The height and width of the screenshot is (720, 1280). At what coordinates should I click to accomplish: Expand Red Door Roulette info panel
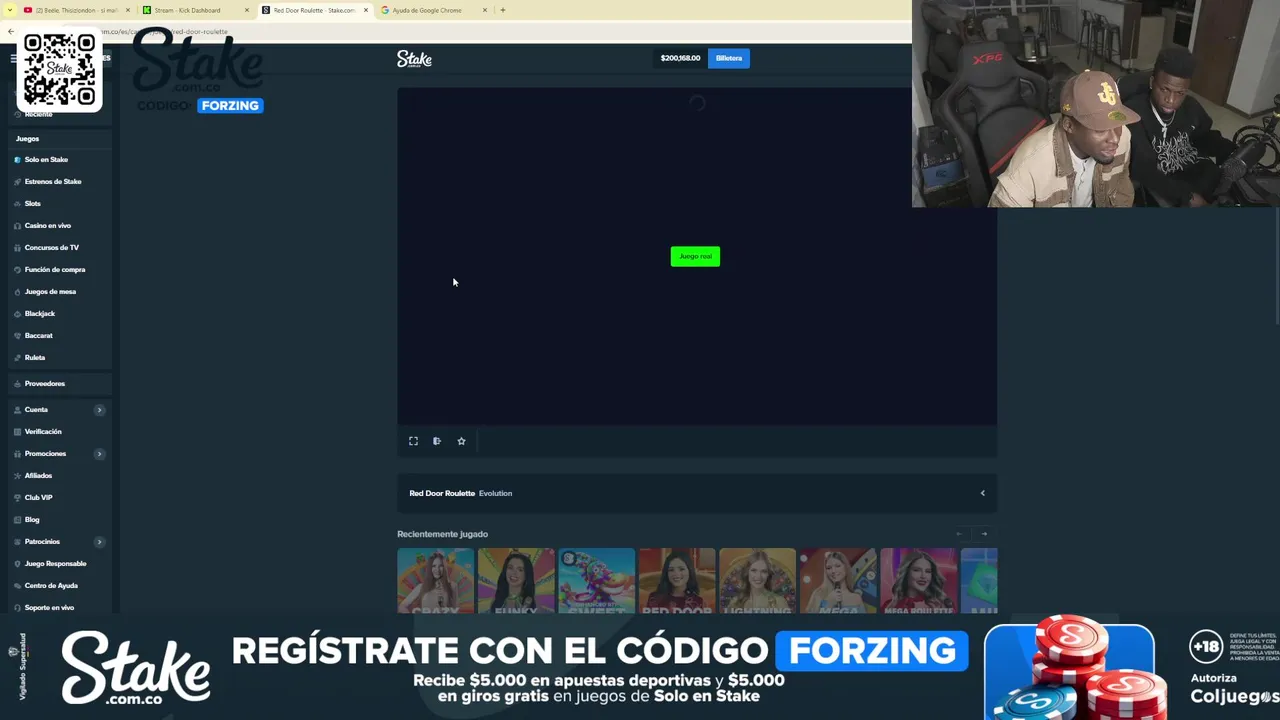(x=982, y=493)
